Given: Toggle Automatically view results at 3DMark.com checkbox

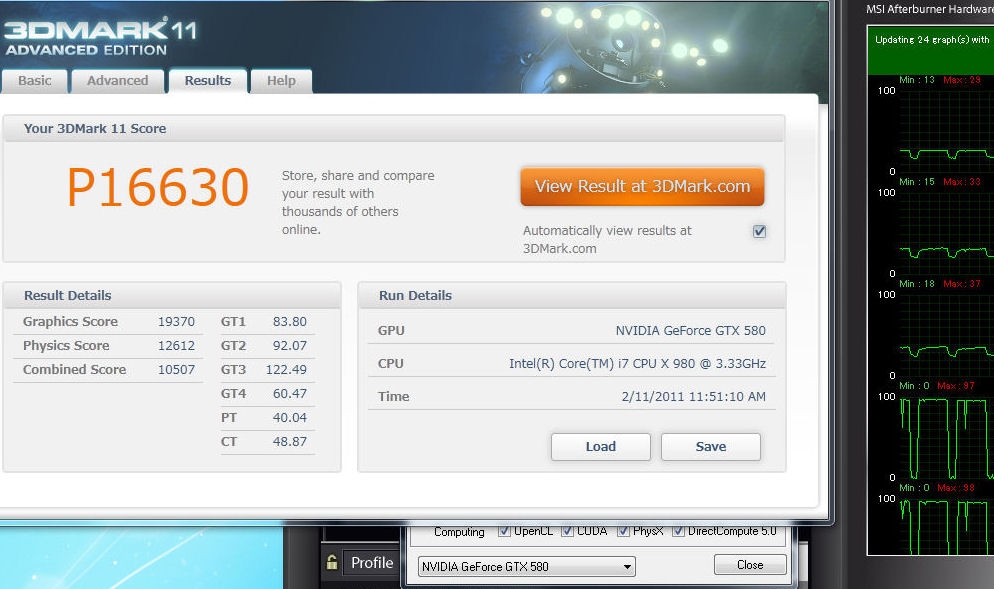Looking at the screenshot, I should 759,231.
